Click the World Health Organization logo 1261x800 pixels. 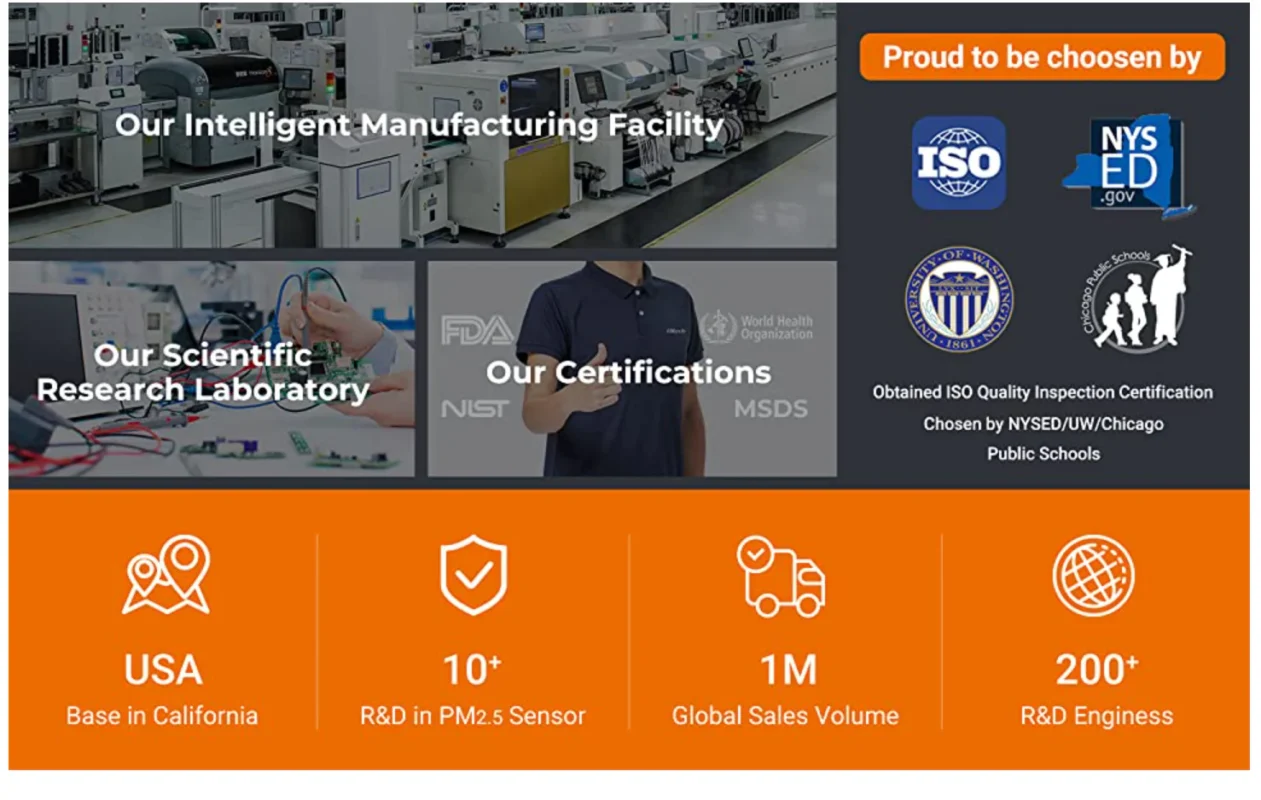pyautogui.click(x=756, y=327)
